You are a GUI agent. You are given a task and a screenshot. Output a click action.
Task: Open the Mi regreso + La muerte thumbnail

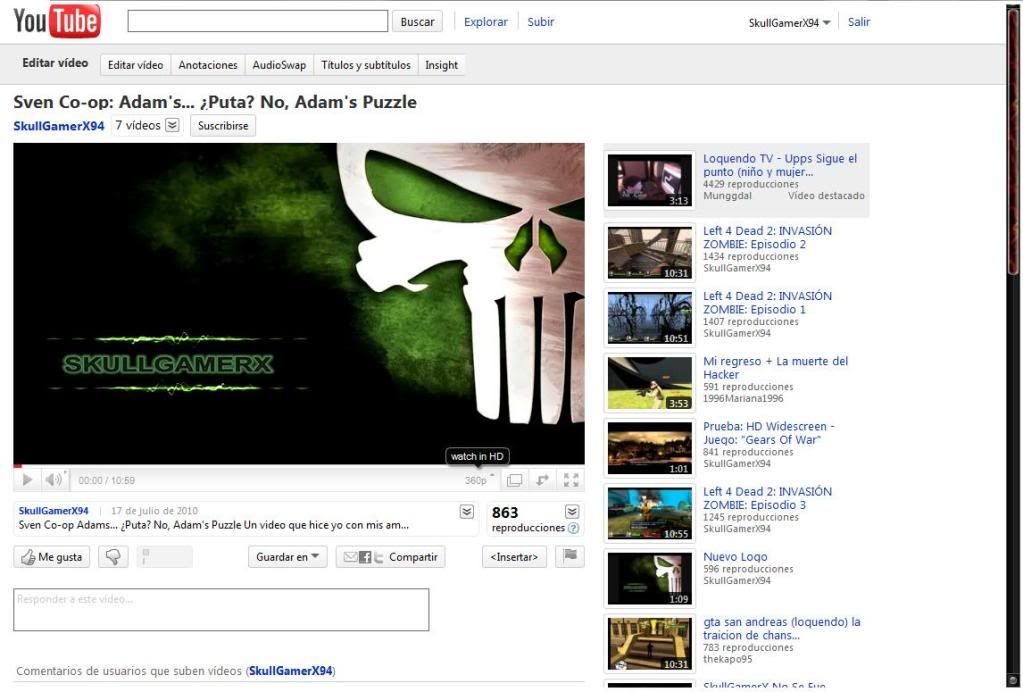coord(650,383)
